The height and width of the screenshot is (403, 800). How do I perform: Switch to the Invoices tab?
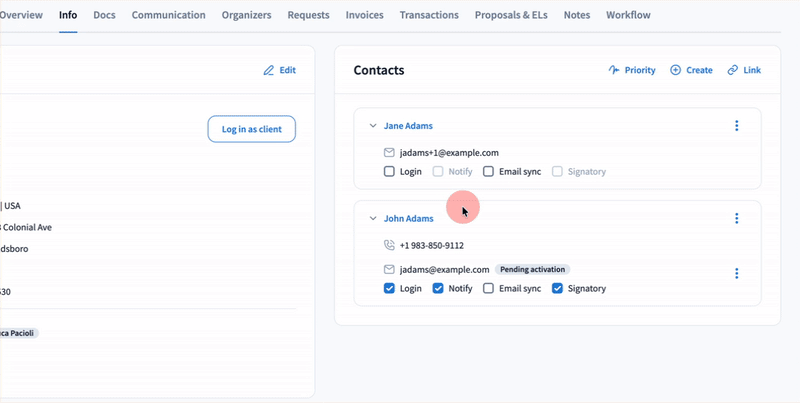point(364,15)
